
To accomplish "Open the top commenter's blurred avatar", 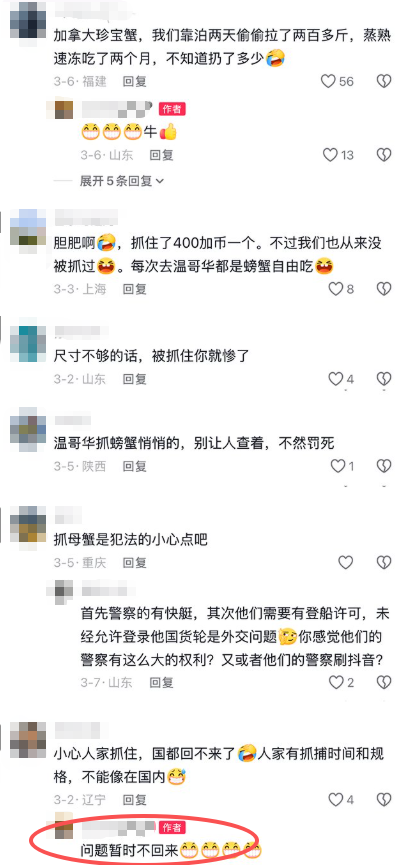I will (28, 19).
